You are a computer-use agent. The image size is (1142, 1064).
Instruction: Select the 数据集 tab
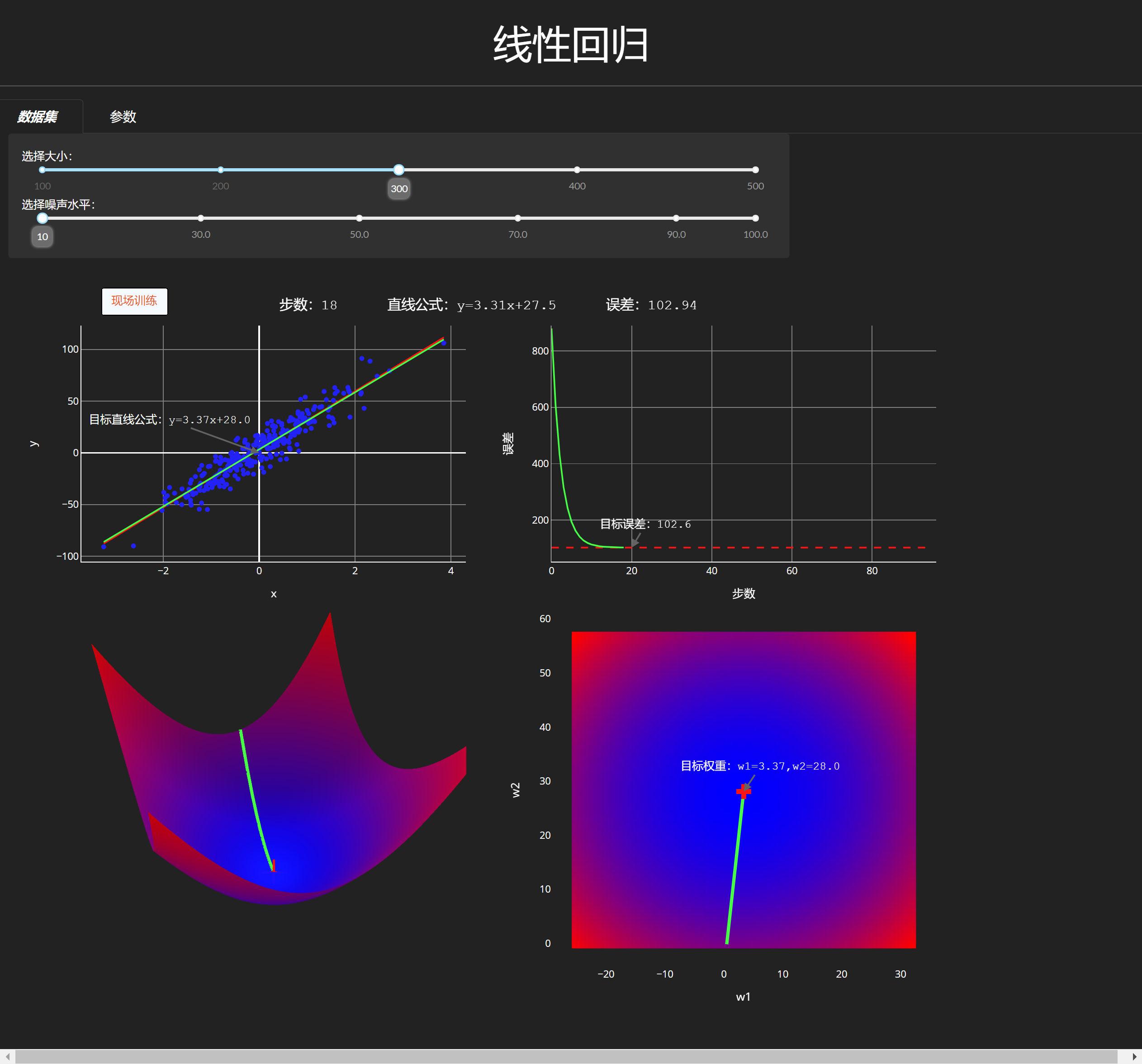[x=38, y=117]
